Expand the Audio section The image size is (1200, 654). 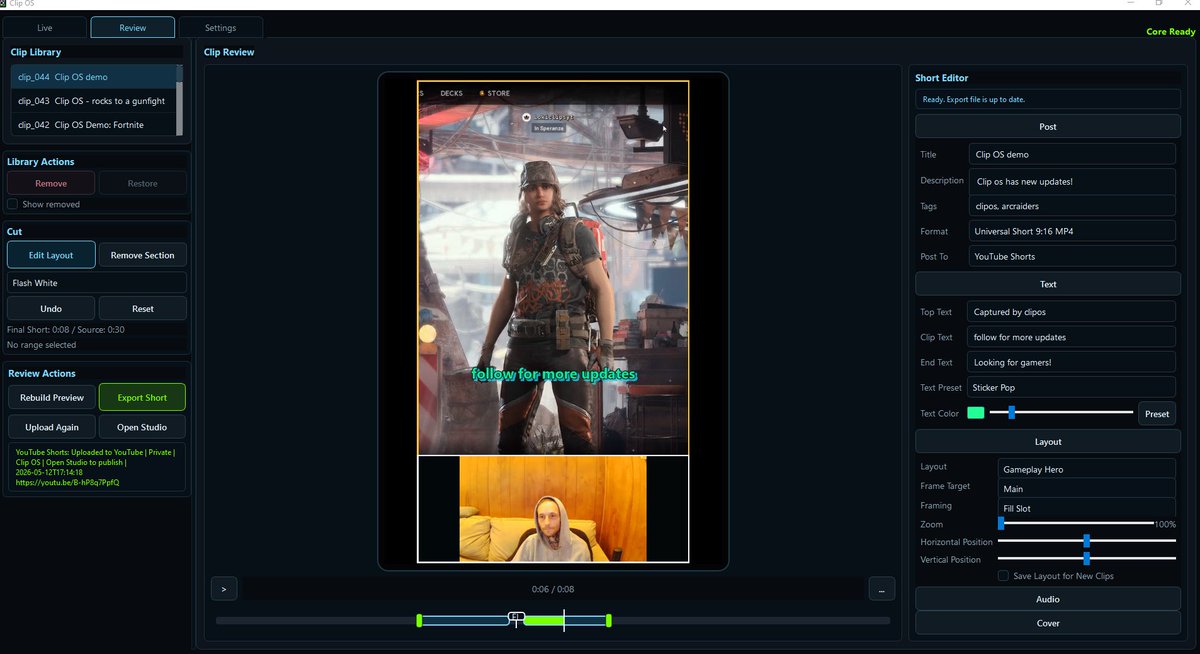(x=1047, y=599)
